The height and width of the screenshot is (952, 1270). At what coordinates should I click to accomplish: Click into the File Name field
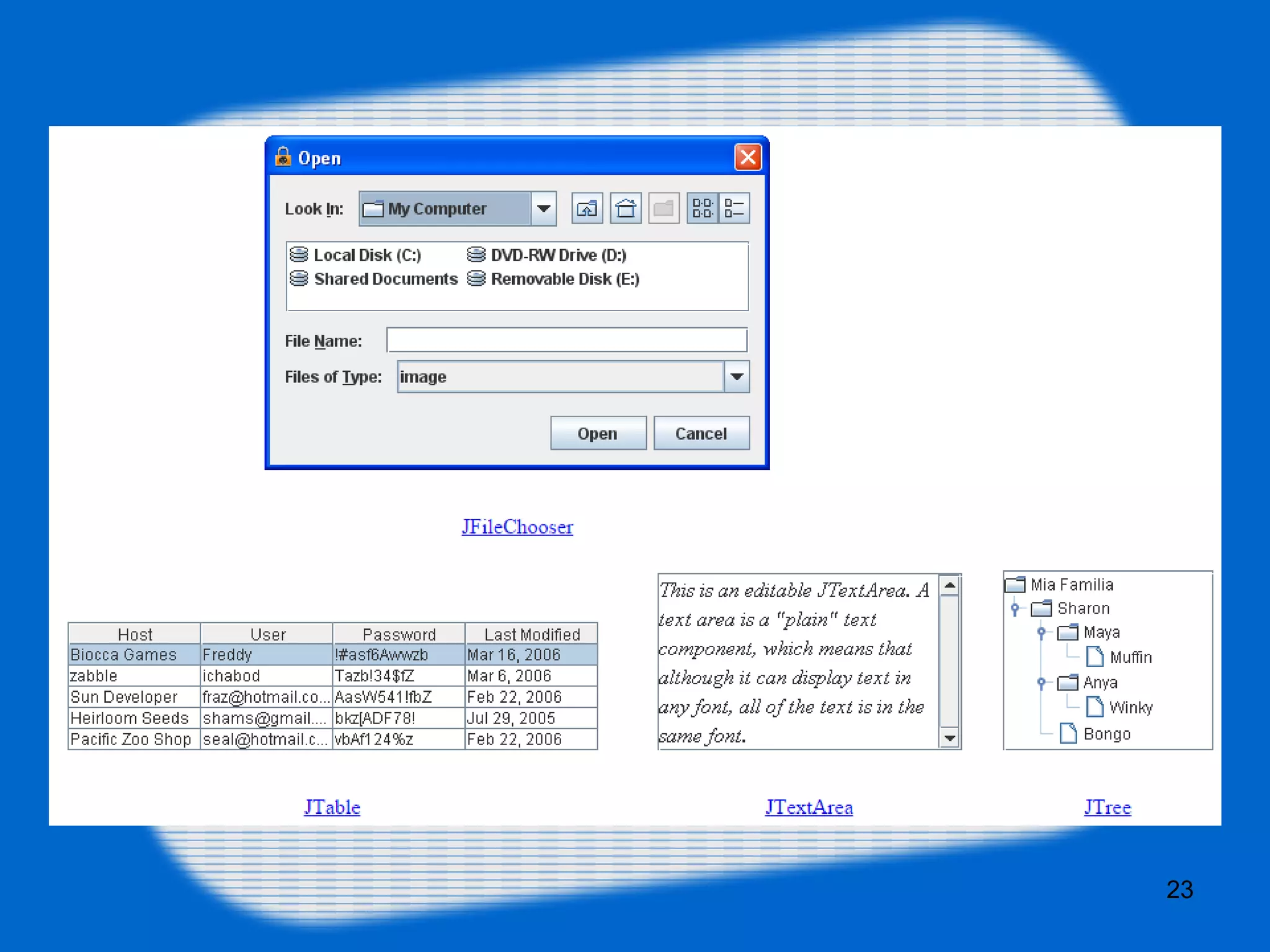566,340
